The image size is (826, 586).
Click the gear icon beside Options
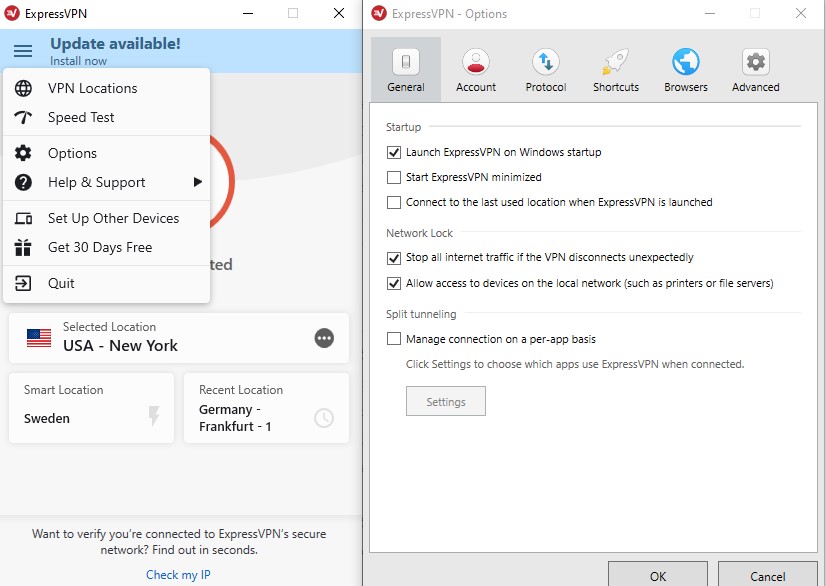23,153
